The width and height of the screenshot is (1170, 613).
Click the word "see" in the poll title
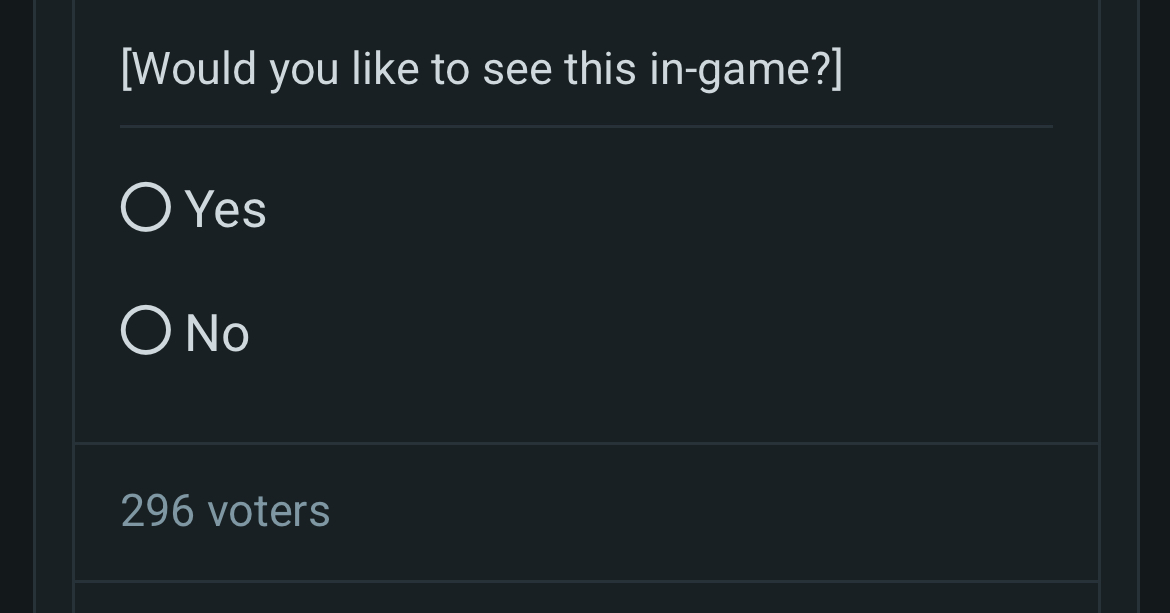[x=517, y=70]
